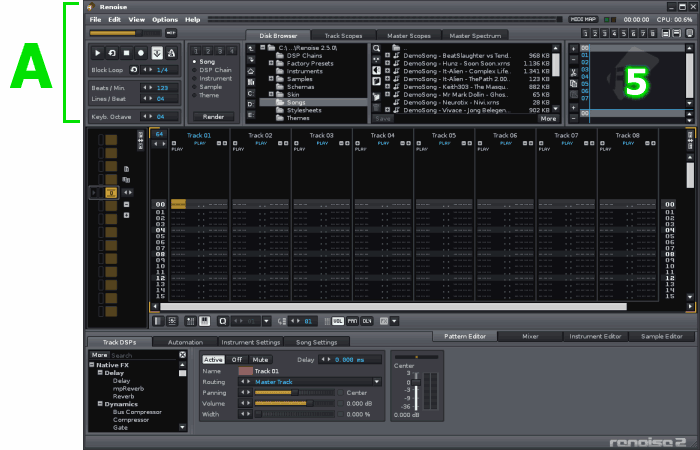Switch to the Track Scopes tab
Screen dimensions: 700x450
[343, 36]
